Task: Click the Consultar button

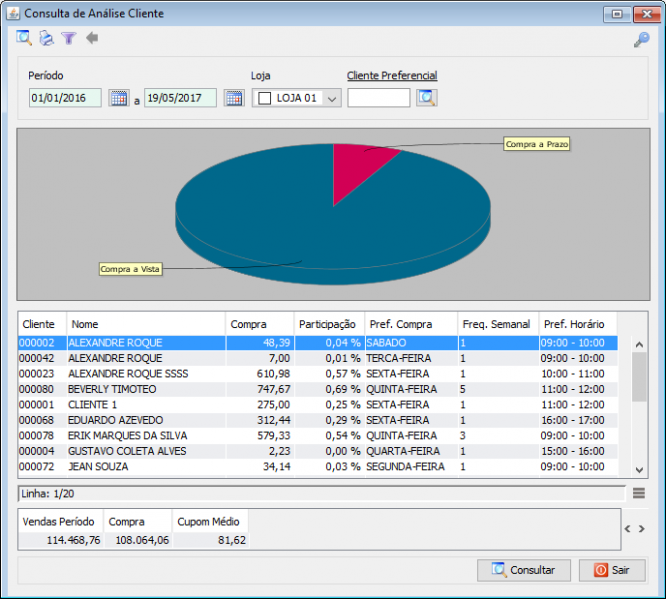Action: point(524,570)
